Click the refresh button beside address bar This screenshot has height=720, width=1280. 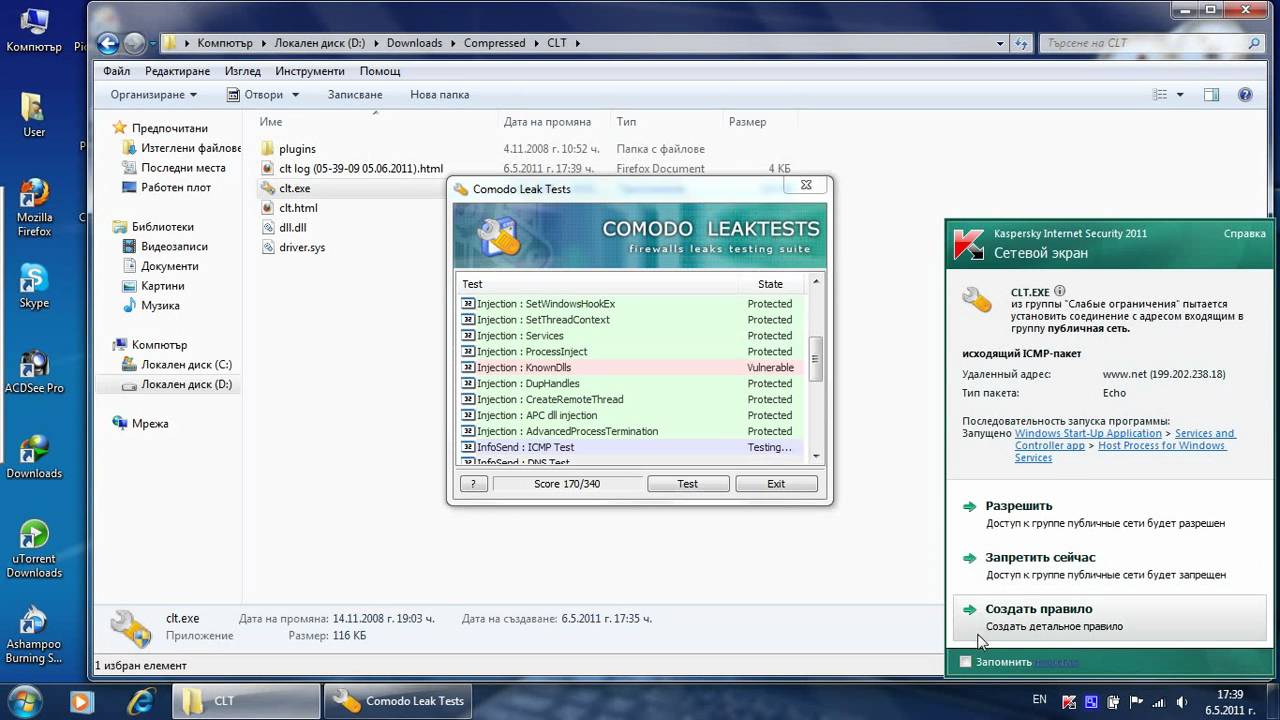coord(1021,43)
